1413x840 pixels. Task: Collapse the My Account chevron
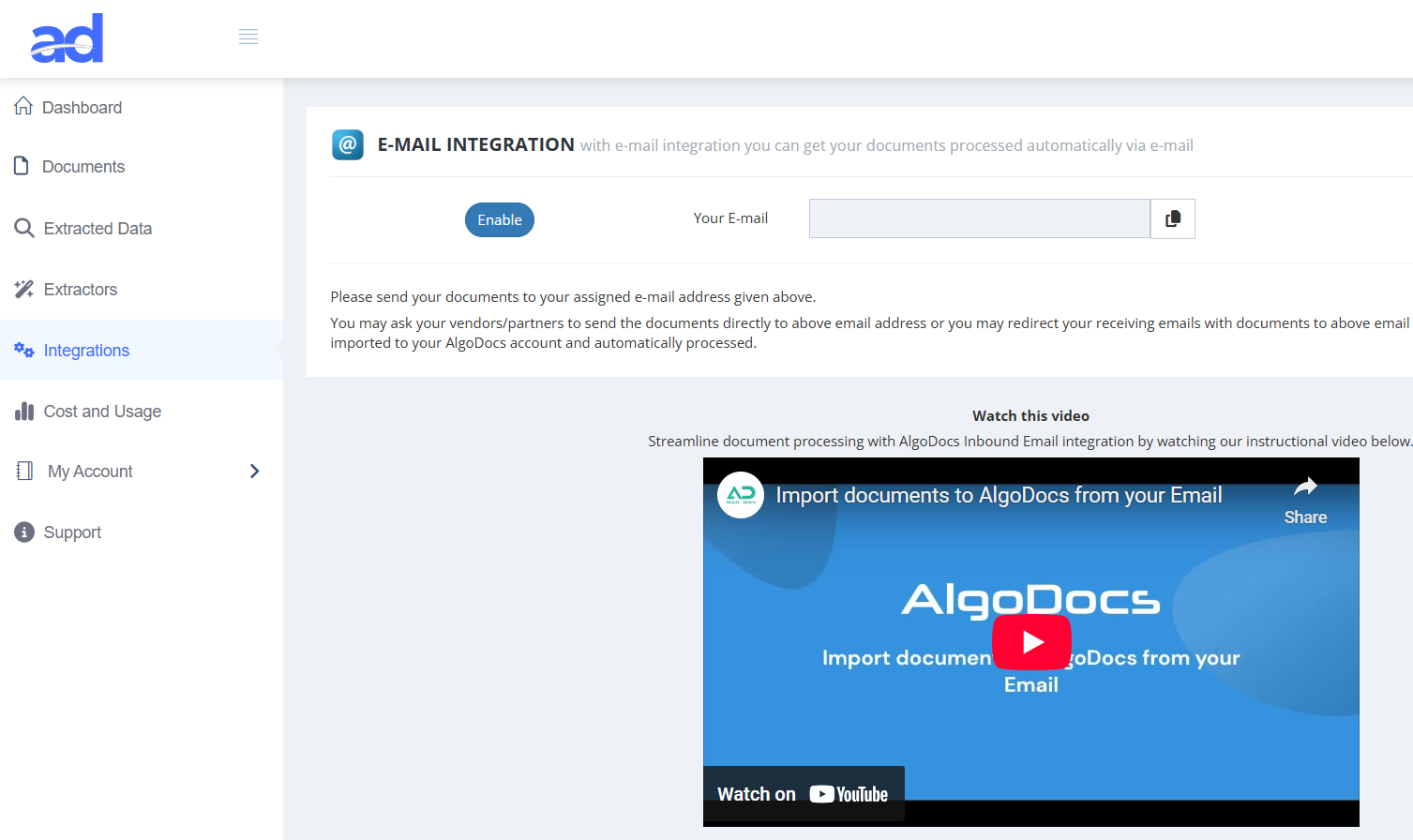pos(254,471)
